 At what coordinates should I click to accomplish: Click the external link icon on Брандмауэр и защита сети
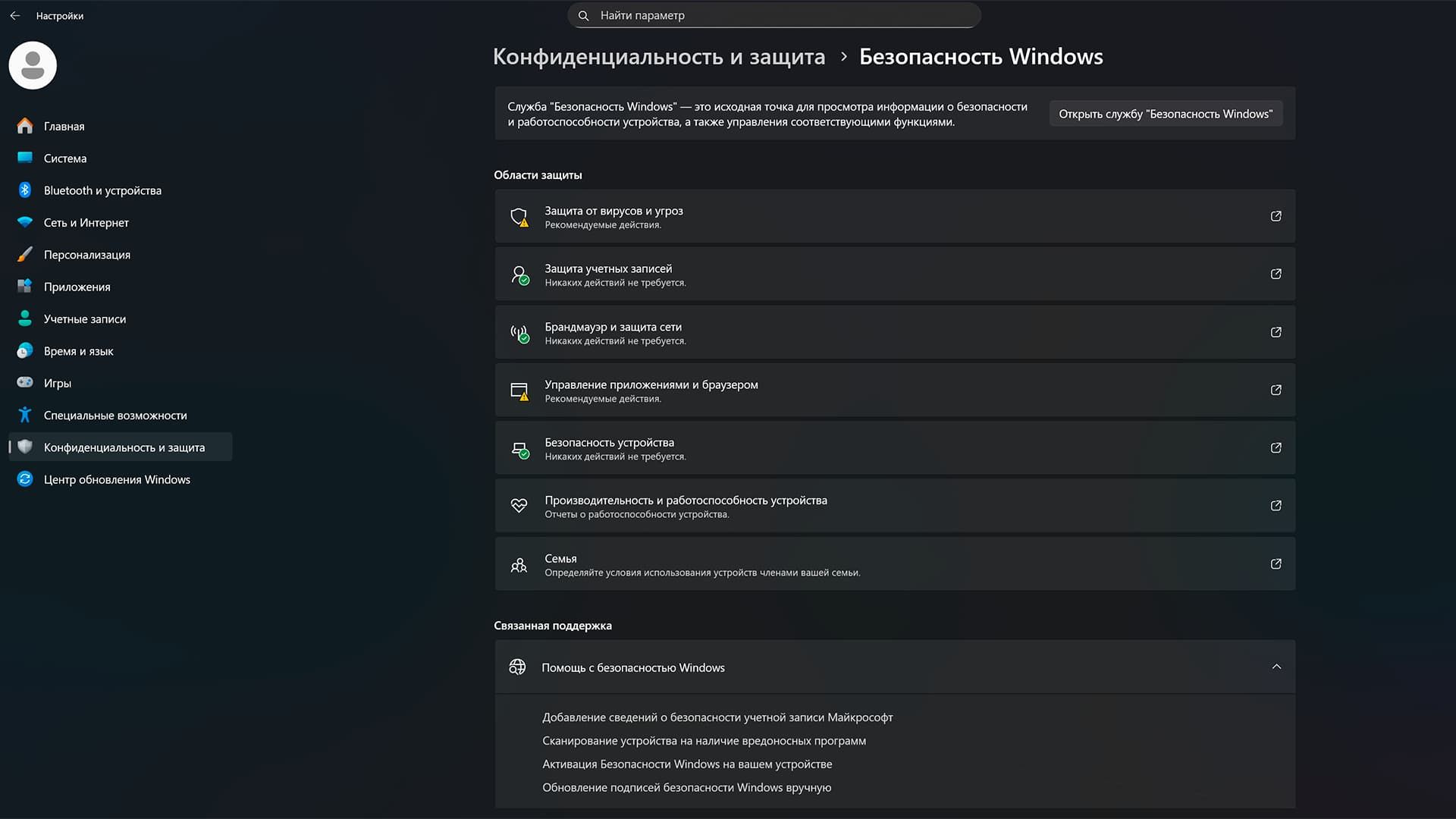coord(1277,332)
